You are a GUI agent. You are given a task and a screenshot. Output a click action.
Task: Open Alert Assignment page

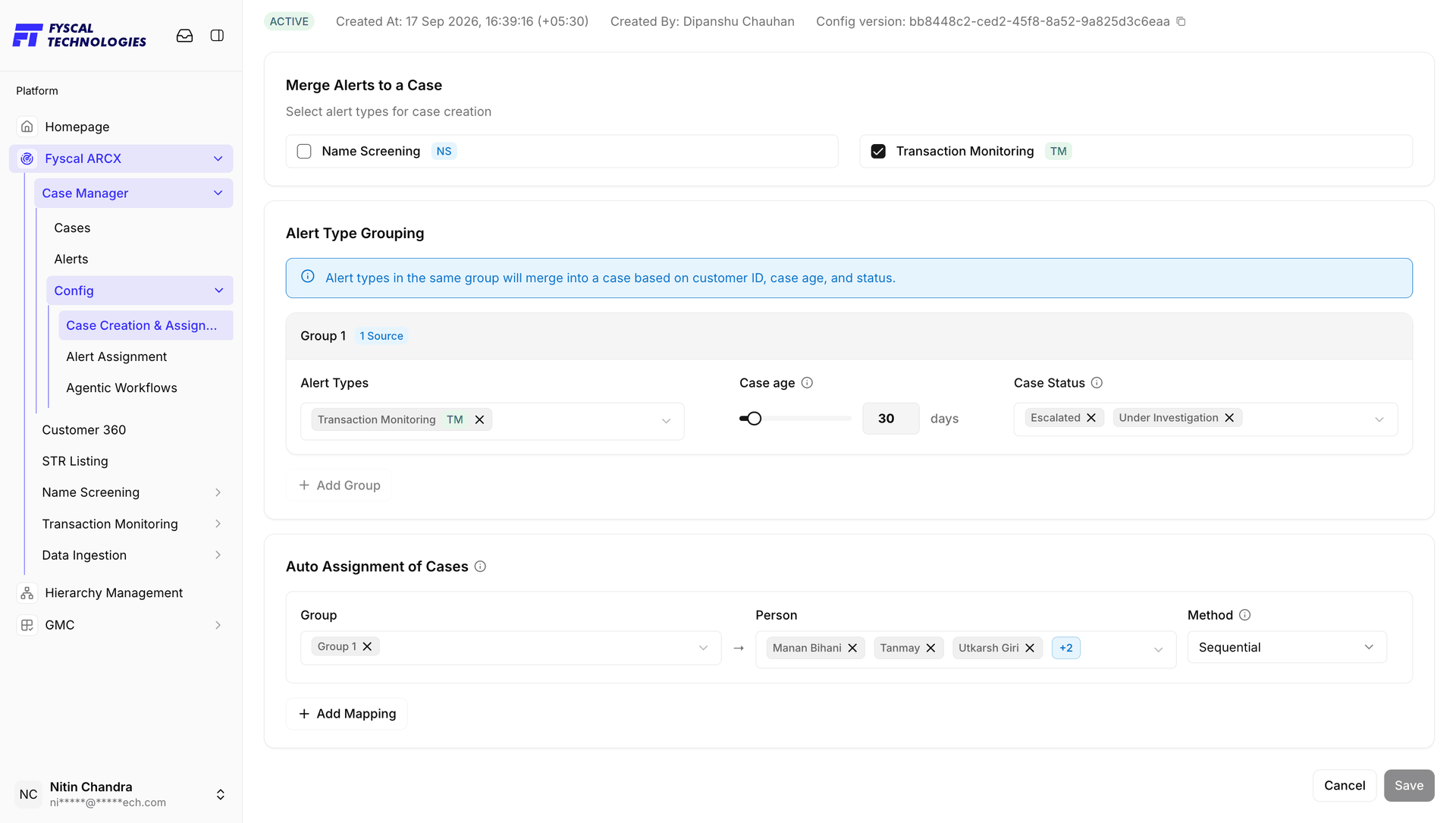117,357
